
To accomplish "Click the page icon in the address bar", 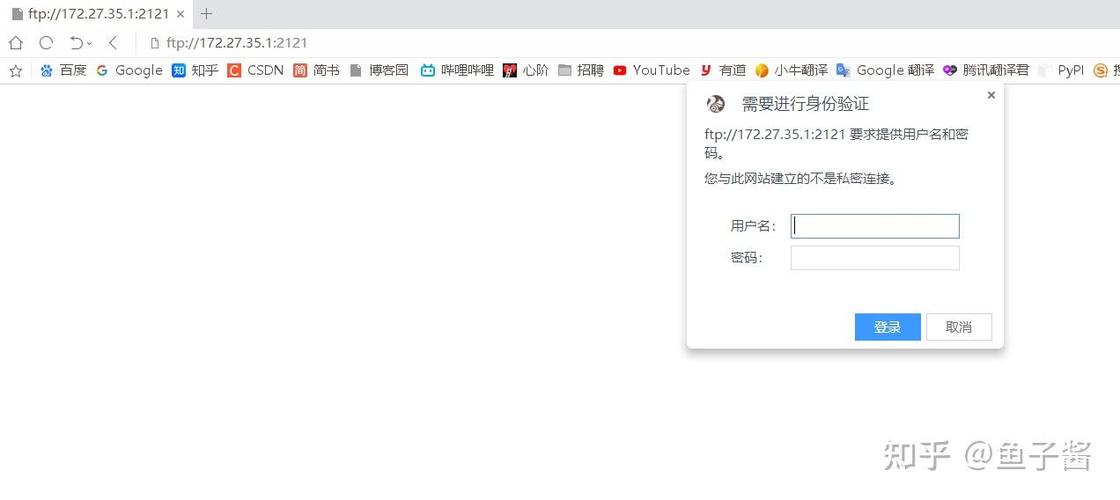I will point(154,43).
